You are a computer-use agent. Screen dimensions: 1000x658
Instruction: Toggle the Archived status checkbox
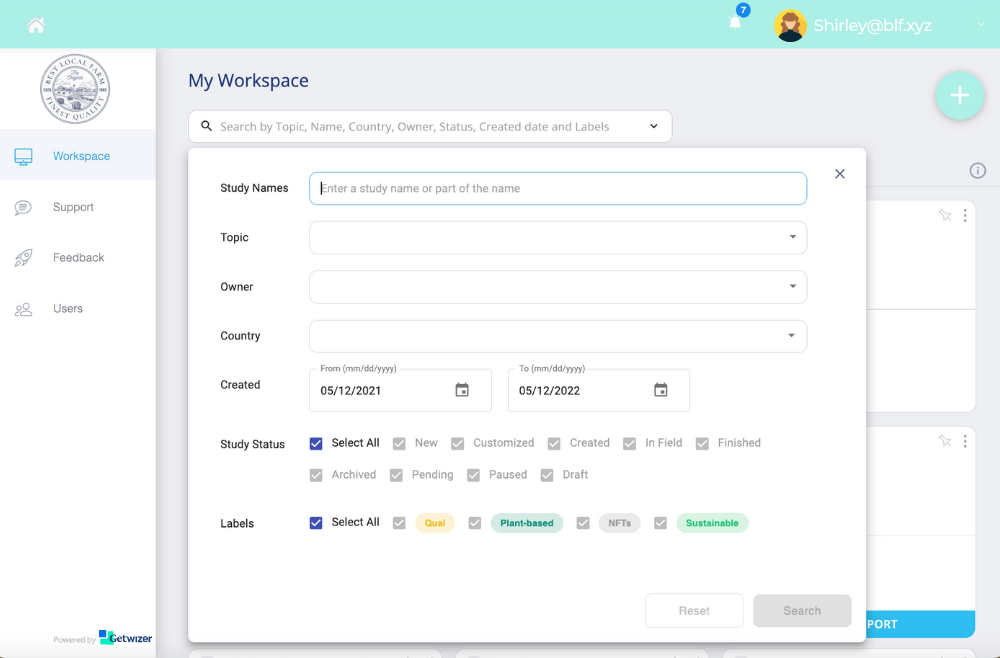tap(316, 476)
